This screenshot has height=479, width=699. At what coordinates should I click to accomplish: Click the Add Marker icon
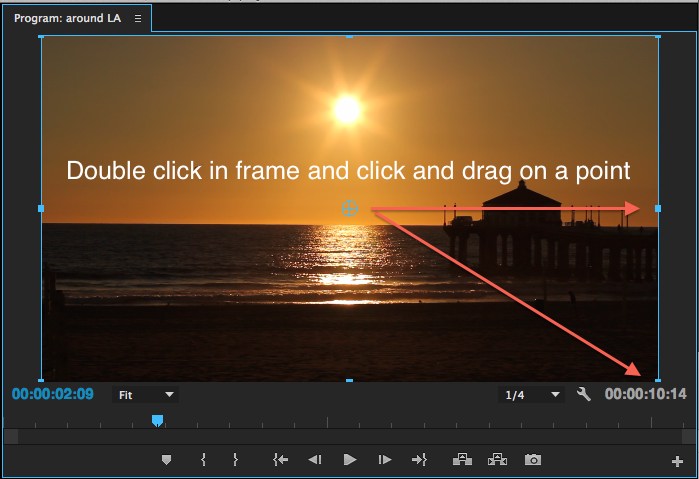[x=166, y=460]
